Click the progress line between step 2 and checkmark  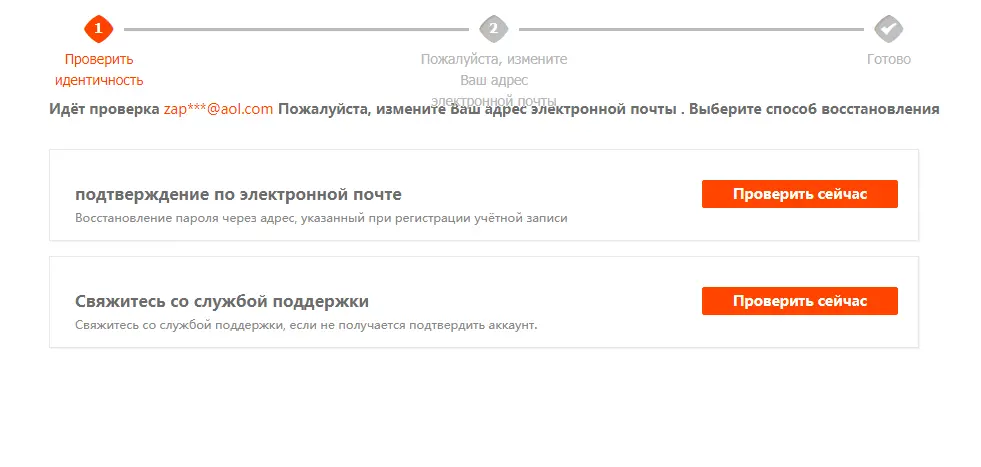click(x=691, y=29)
